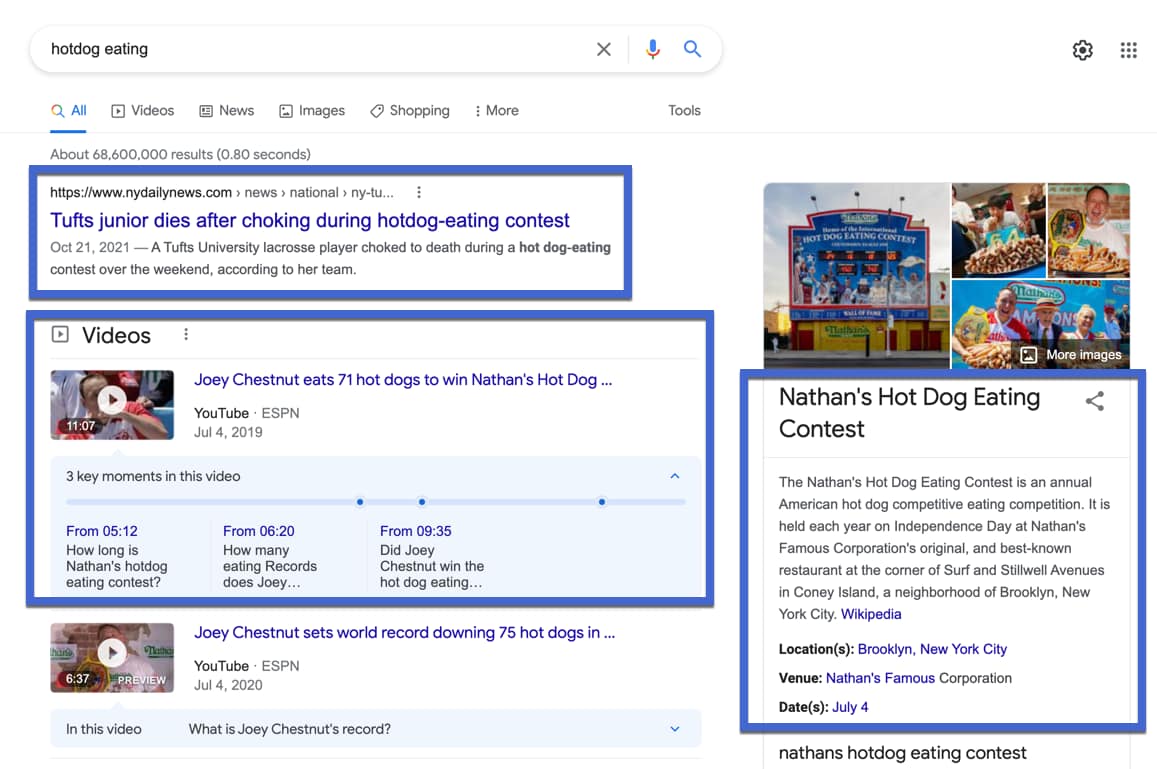Open options menu for the nydailynews result
Image resolution: width=1157 pixels, height=769 pixels.
419,191
